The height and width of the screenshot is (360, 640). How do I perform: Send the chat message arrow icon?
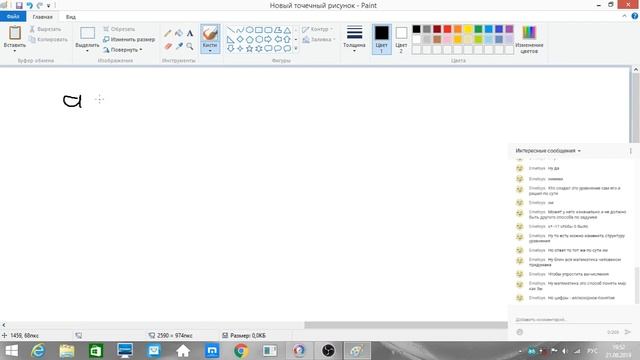tap(628, 332)
